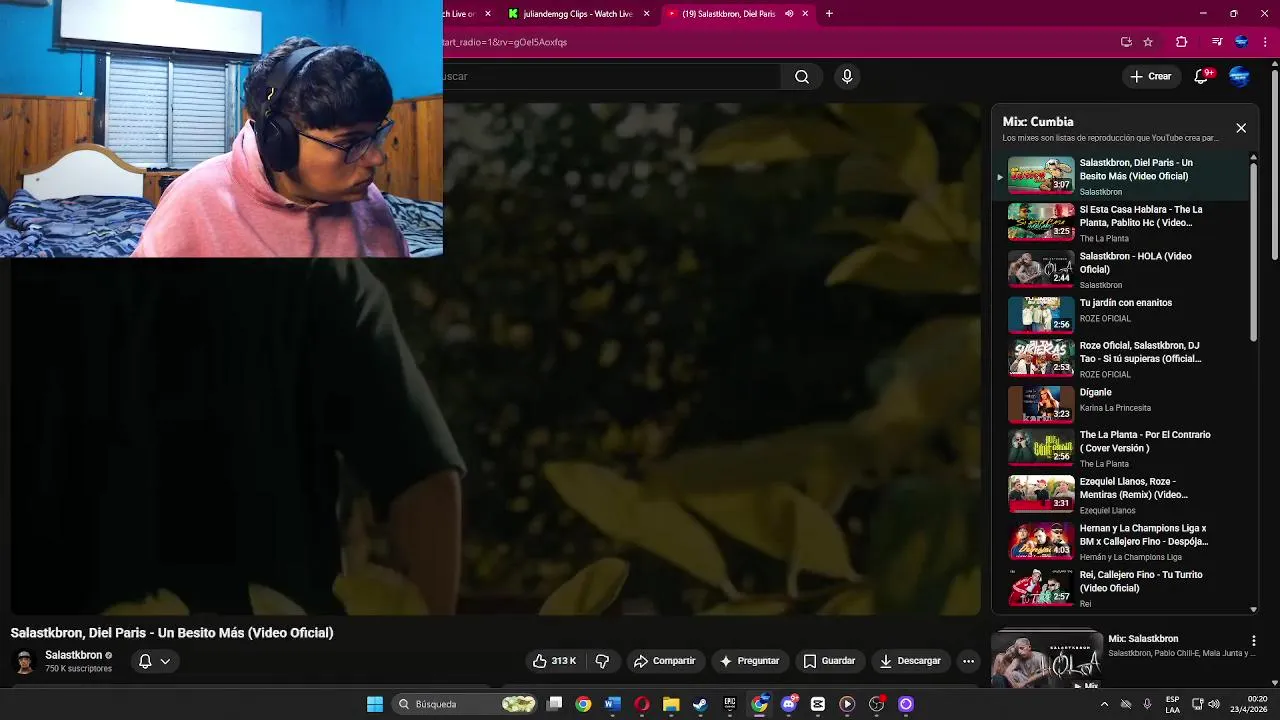Open the Chrome extensions puzzle icon
This screenshot has width=1280, height=720.
pyautogui.click(x=1181, y=42)
